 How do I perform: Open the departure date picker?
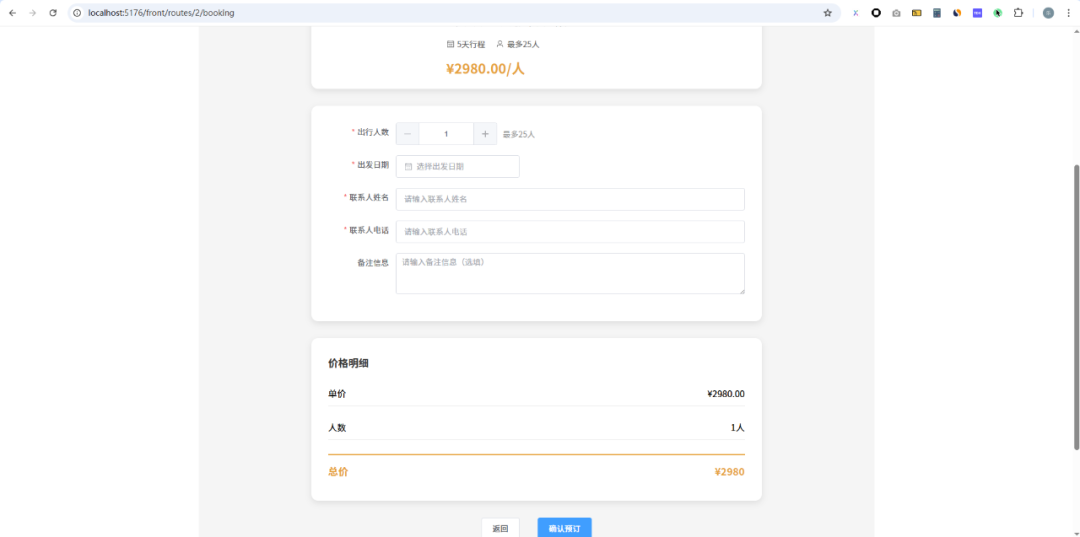[x=457, y=167]
